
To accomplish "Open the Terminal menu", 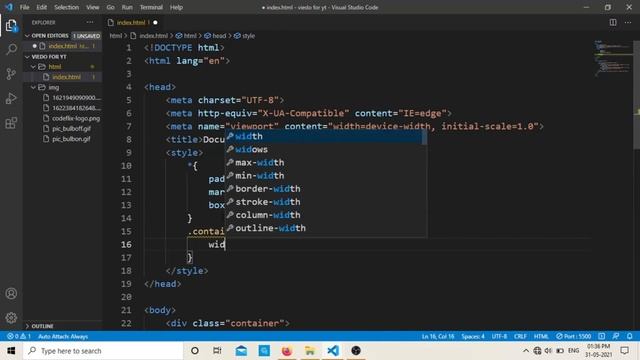I will (x=151, y=7).
